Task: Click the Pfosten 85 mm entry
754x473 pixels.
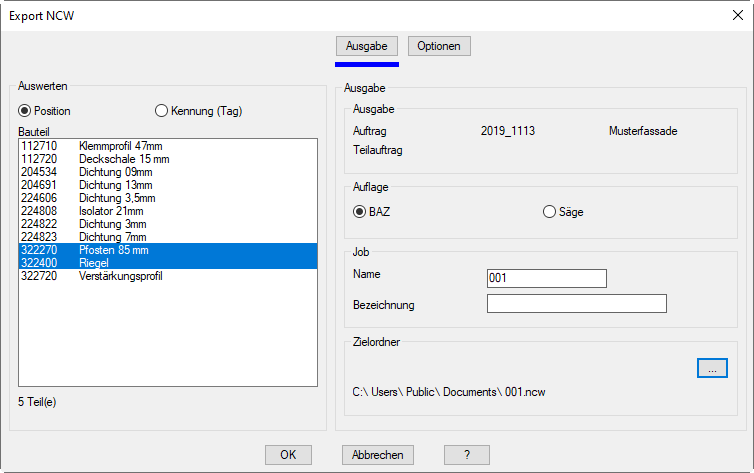Action: pyautogui.click(x=113, y=250)
